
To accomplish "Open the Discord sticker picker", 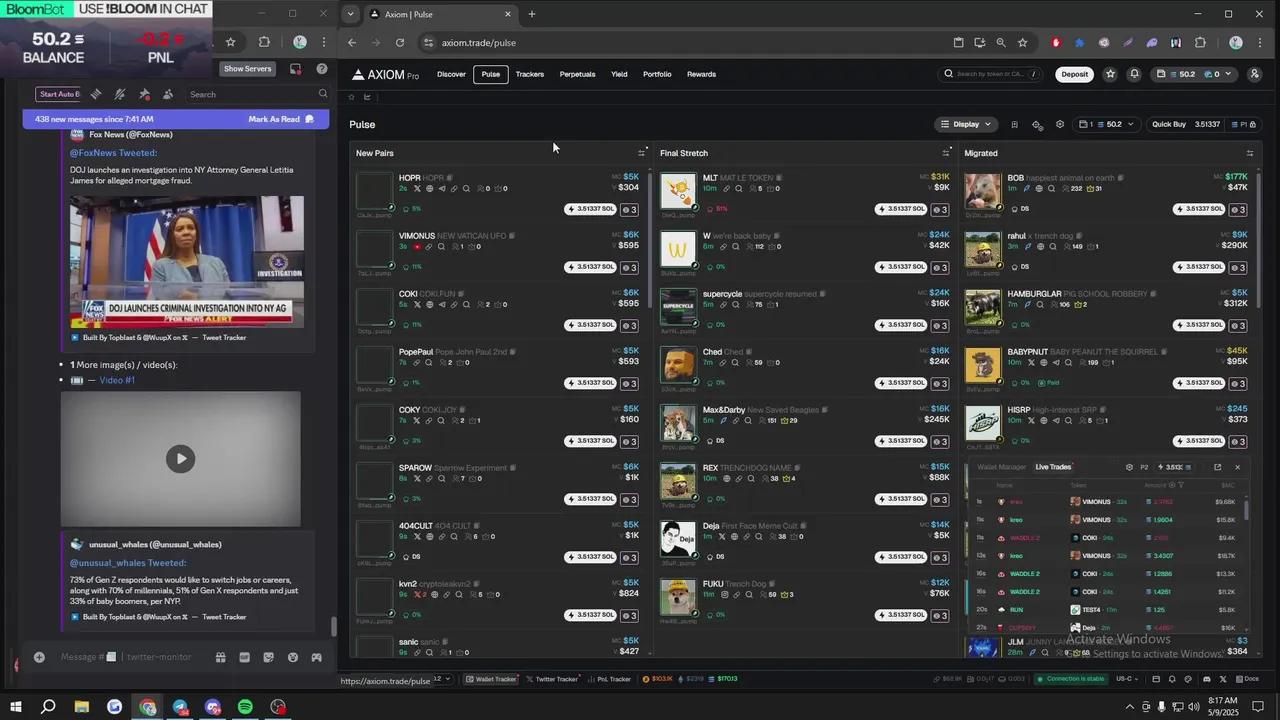I will pyautogui.click(x=268, y=657).
